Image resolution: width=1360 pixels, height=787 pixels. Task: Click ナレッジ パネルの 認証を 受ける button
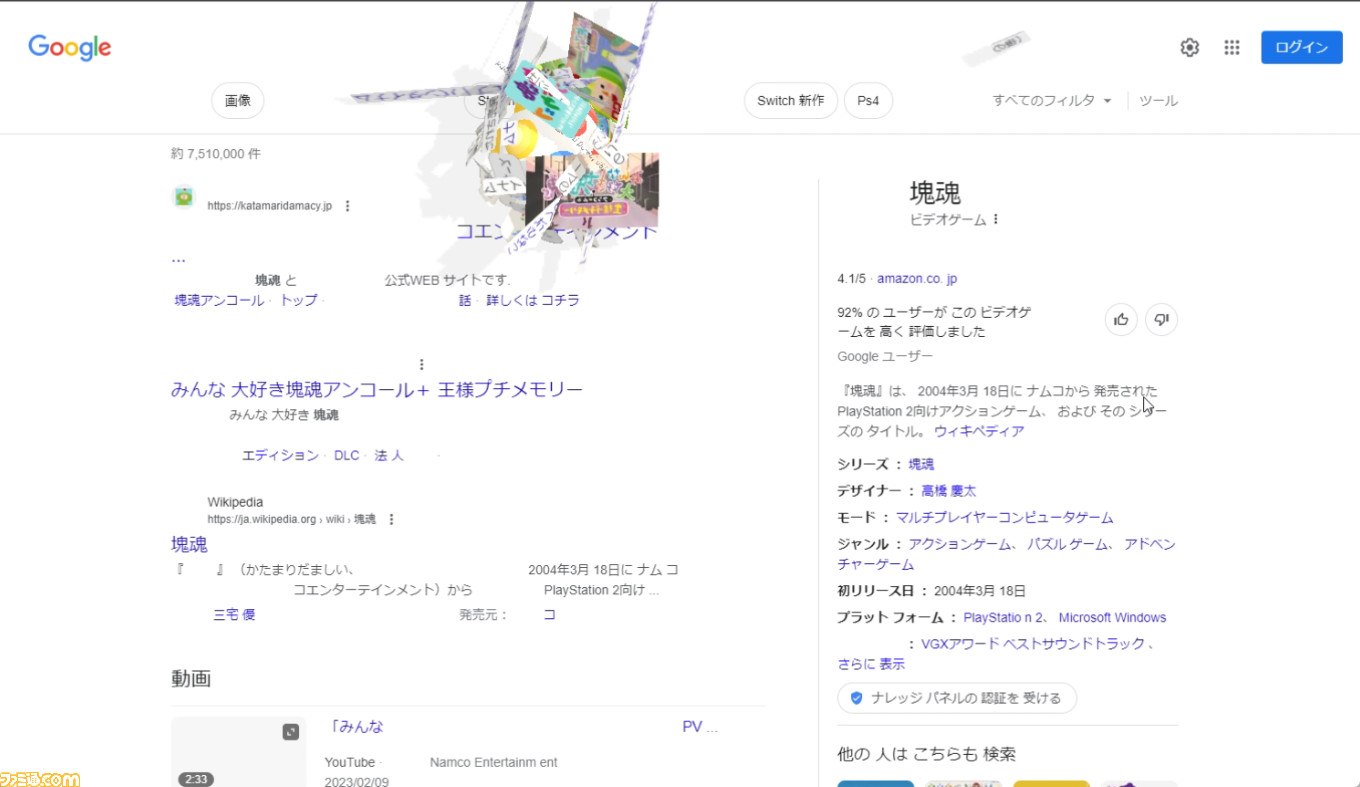click(957, 698)
